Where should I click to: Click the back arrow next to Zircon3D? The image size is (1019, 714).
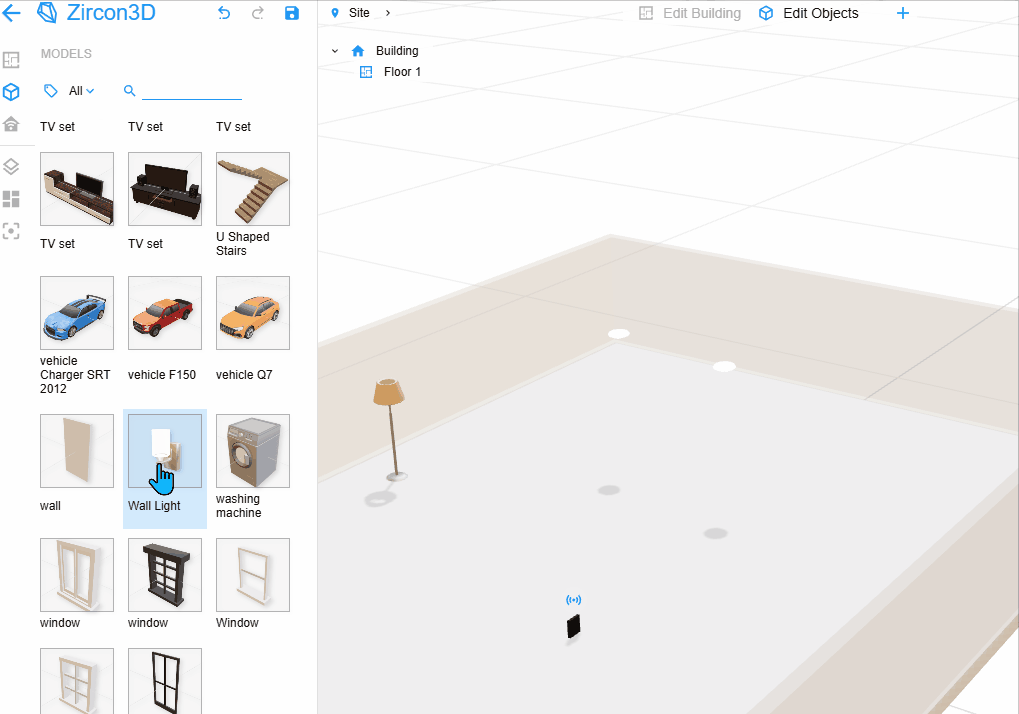(x=14, y=13)
